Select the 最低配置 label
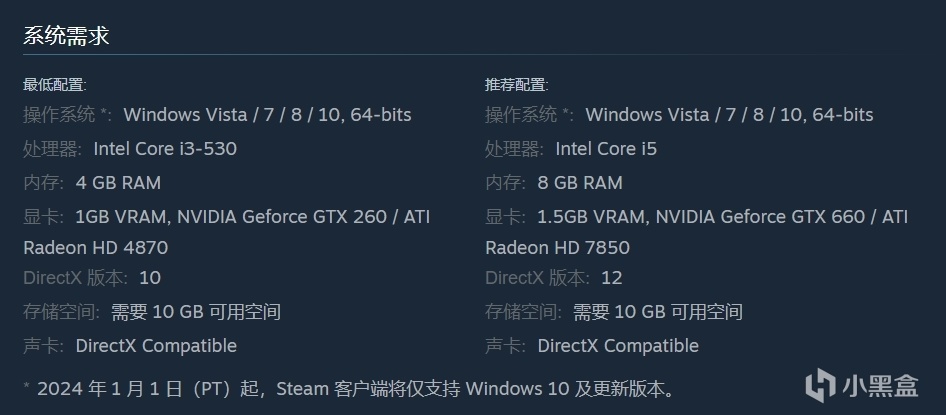Image resolution: width=946 pixels, height=415 pixels. pyautogui.click(x=54, y=85)
